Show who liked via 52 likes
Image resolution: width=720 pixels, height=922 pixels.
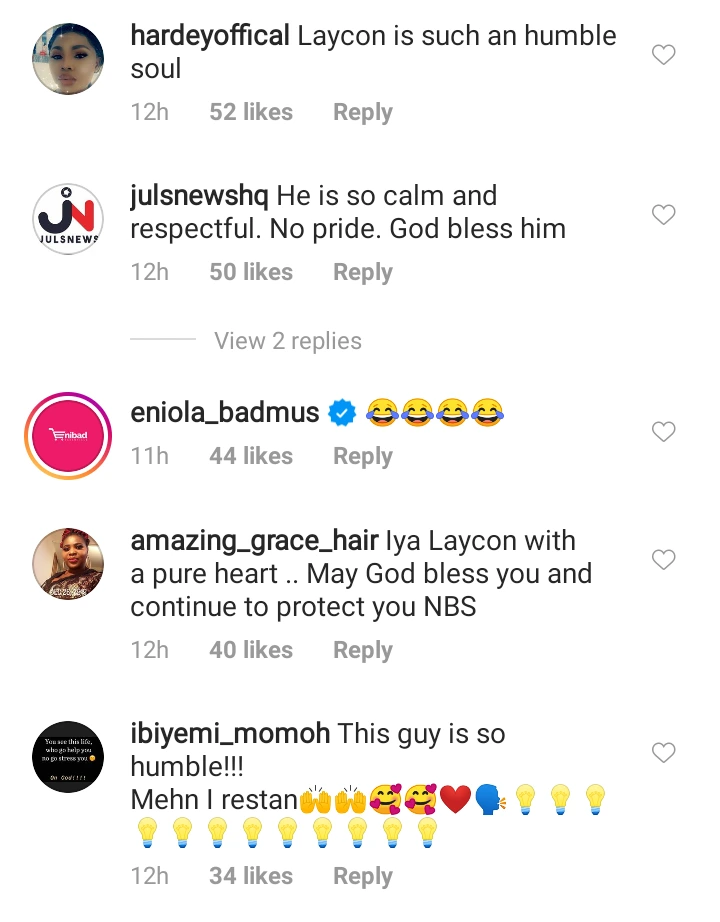pos(251,112)
